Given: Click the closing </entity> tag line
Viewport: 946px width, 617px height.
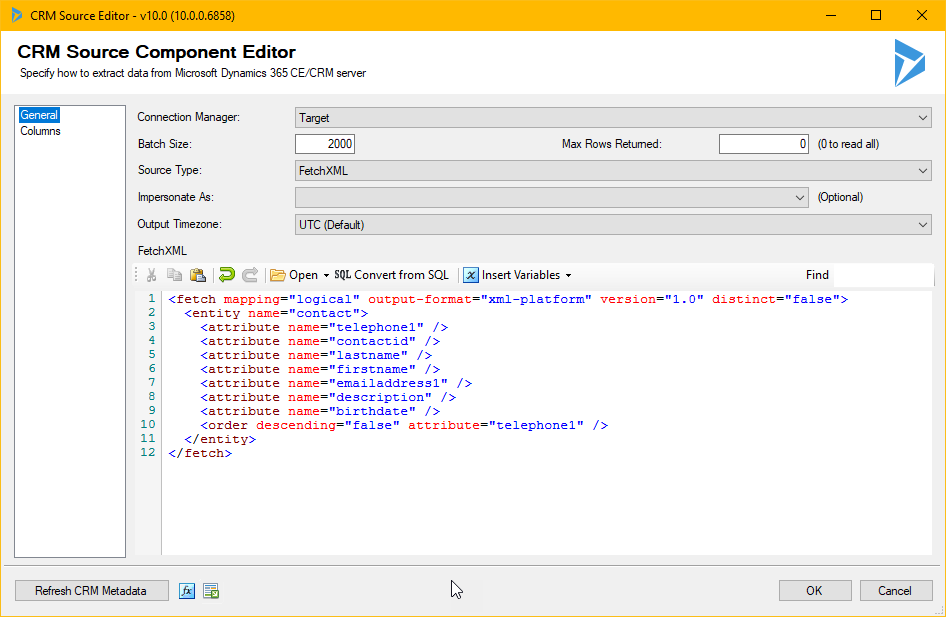Looking at the screenshot, I should coord(220,439).
